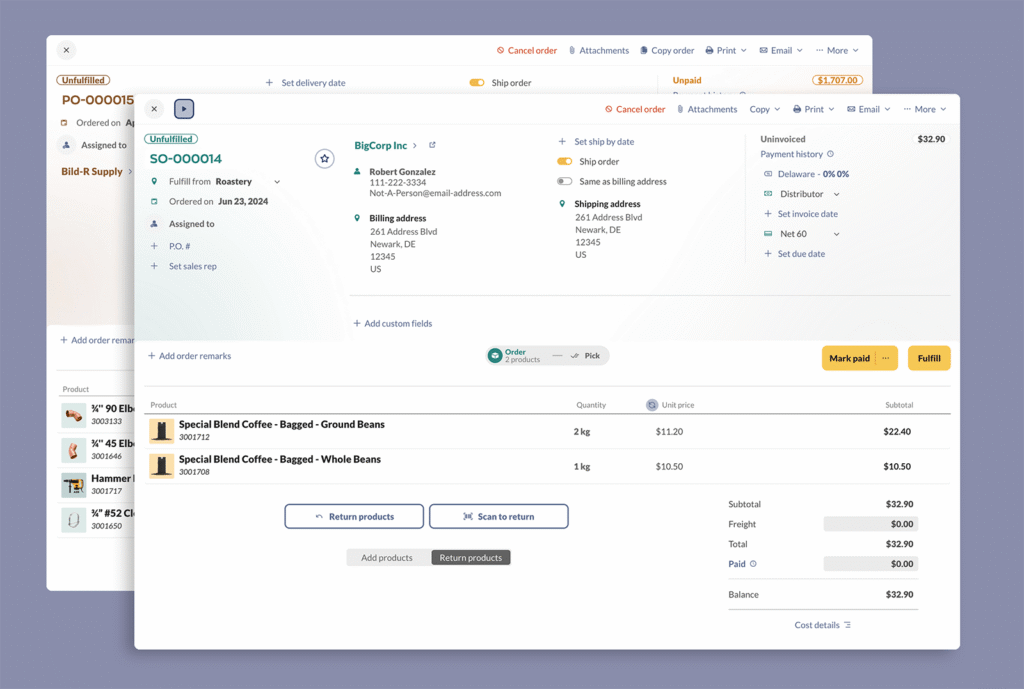
Task: Expand the Distributor dropdown
Action: click(836, 194)
